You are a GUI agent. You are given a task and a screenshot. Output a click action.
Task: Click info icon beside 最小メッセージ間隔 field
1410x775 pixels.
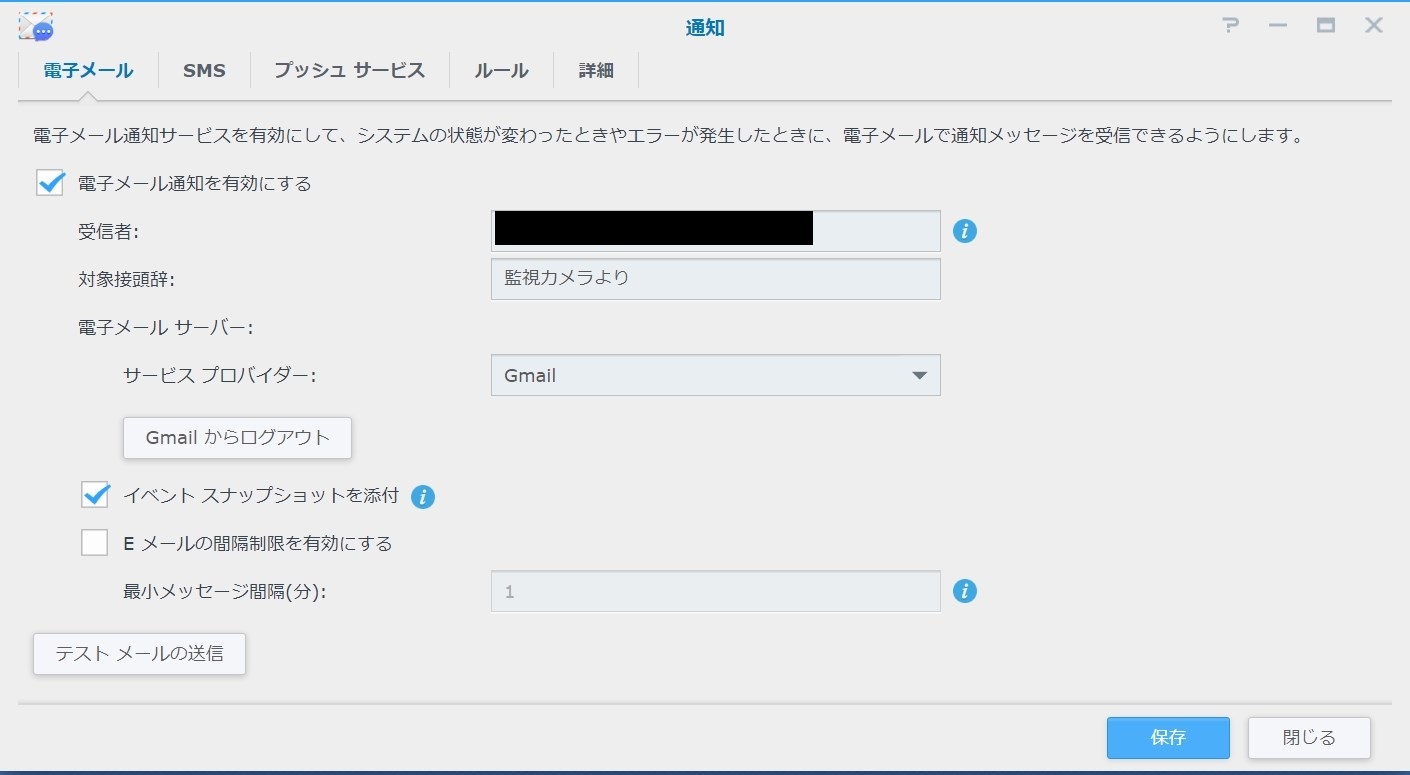click(964, 591)
